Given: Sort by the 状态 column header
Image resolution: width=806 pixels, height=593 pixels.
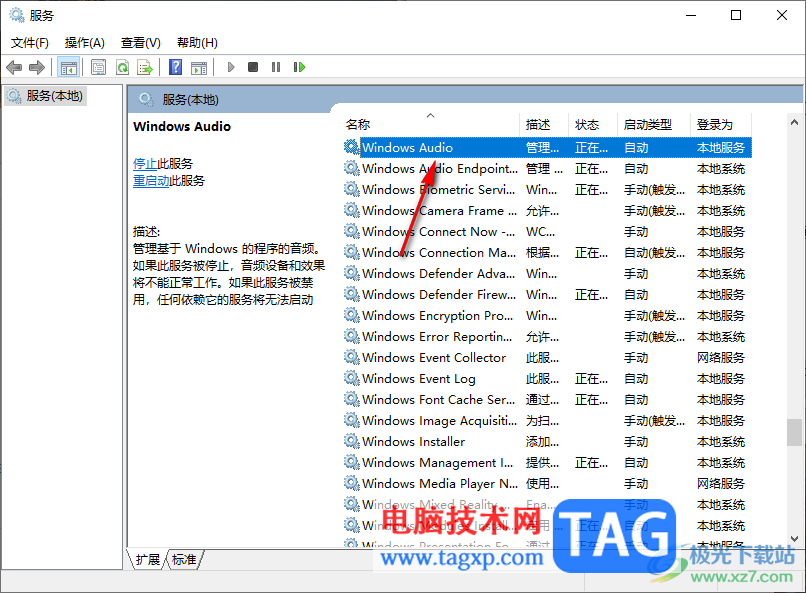Looking at the screenshot, I should coord(593,125).
